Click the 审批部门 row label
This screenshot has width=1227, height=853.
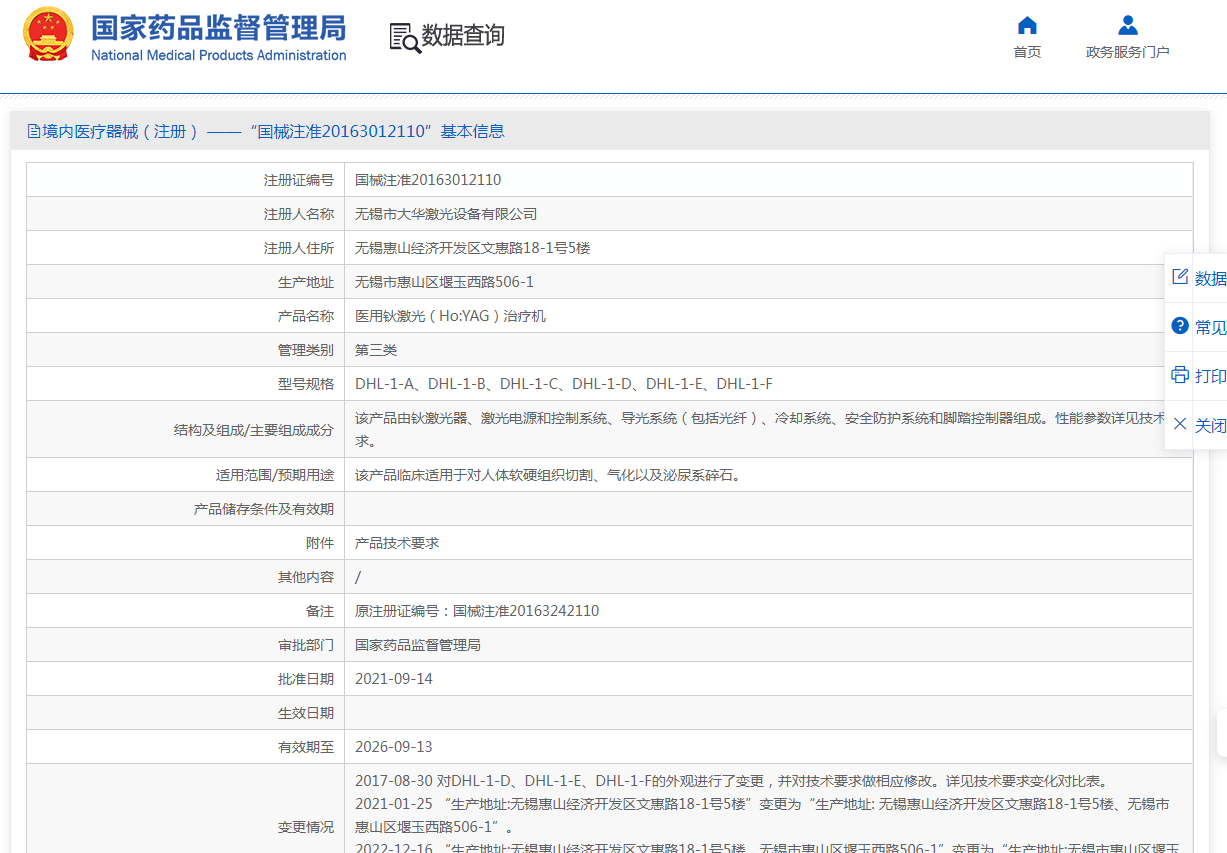tap(305, 645)
